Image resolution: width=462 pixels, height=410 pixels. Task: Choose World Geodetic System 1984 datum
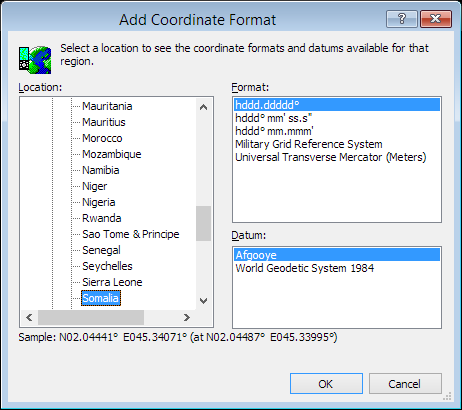coord(337,268)
